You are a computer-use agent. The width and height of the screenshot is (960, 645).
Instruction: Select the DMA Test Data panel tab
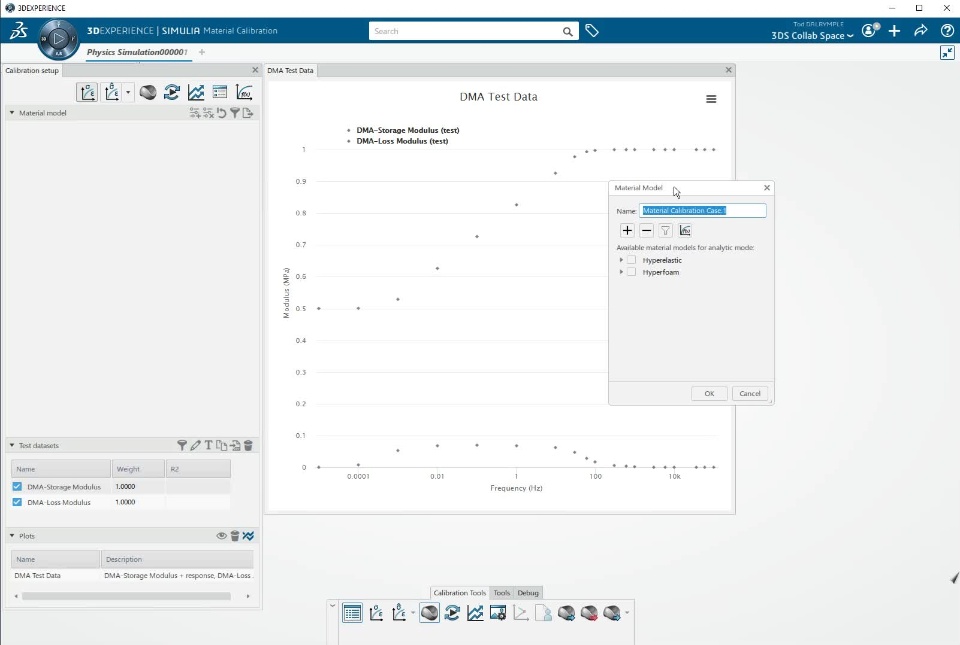tap(290, 70)
